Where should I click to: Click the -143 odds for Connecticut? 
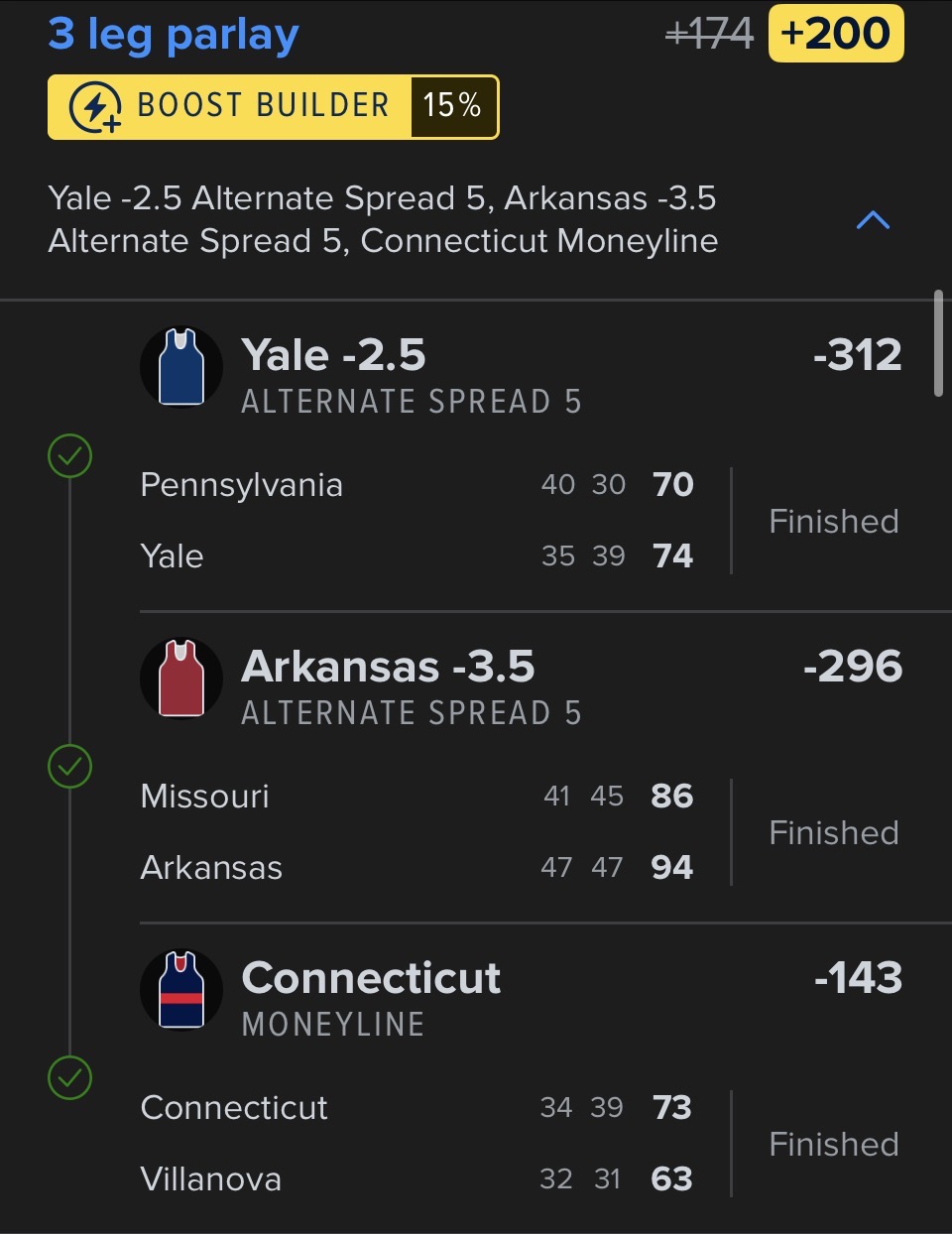[858, 978]
